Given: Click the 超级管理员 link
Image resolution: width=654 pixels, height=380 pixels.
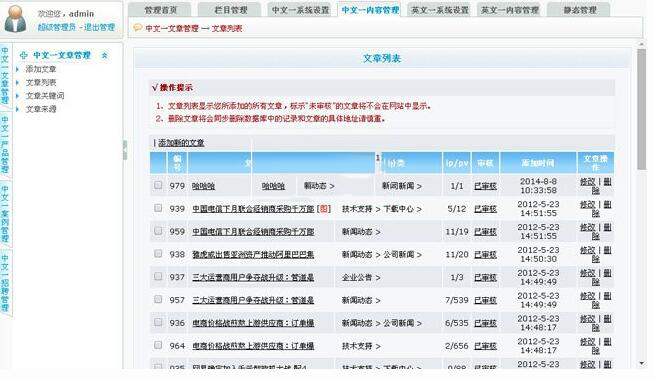Looking at the screenshot, I should click(57, 28).
